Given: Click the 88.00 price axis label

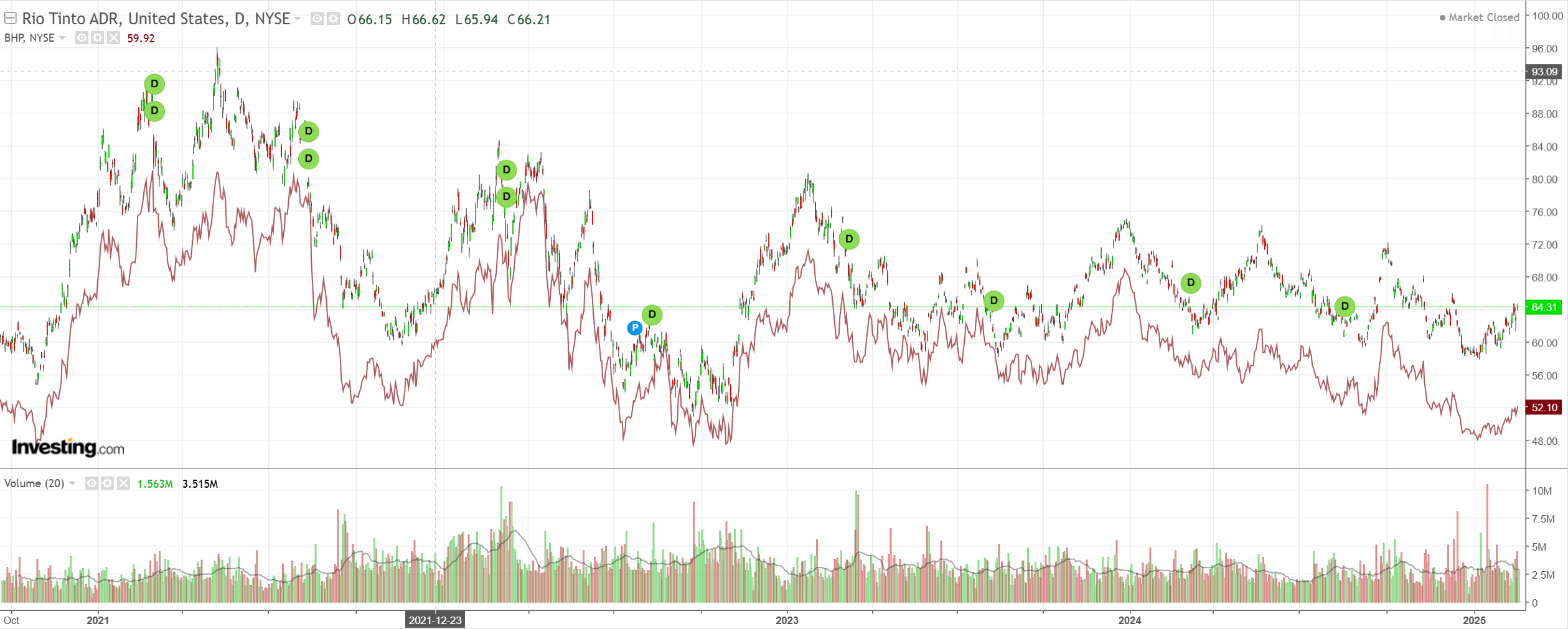Looking at the screenshot, I should (x=1545, y=114).
